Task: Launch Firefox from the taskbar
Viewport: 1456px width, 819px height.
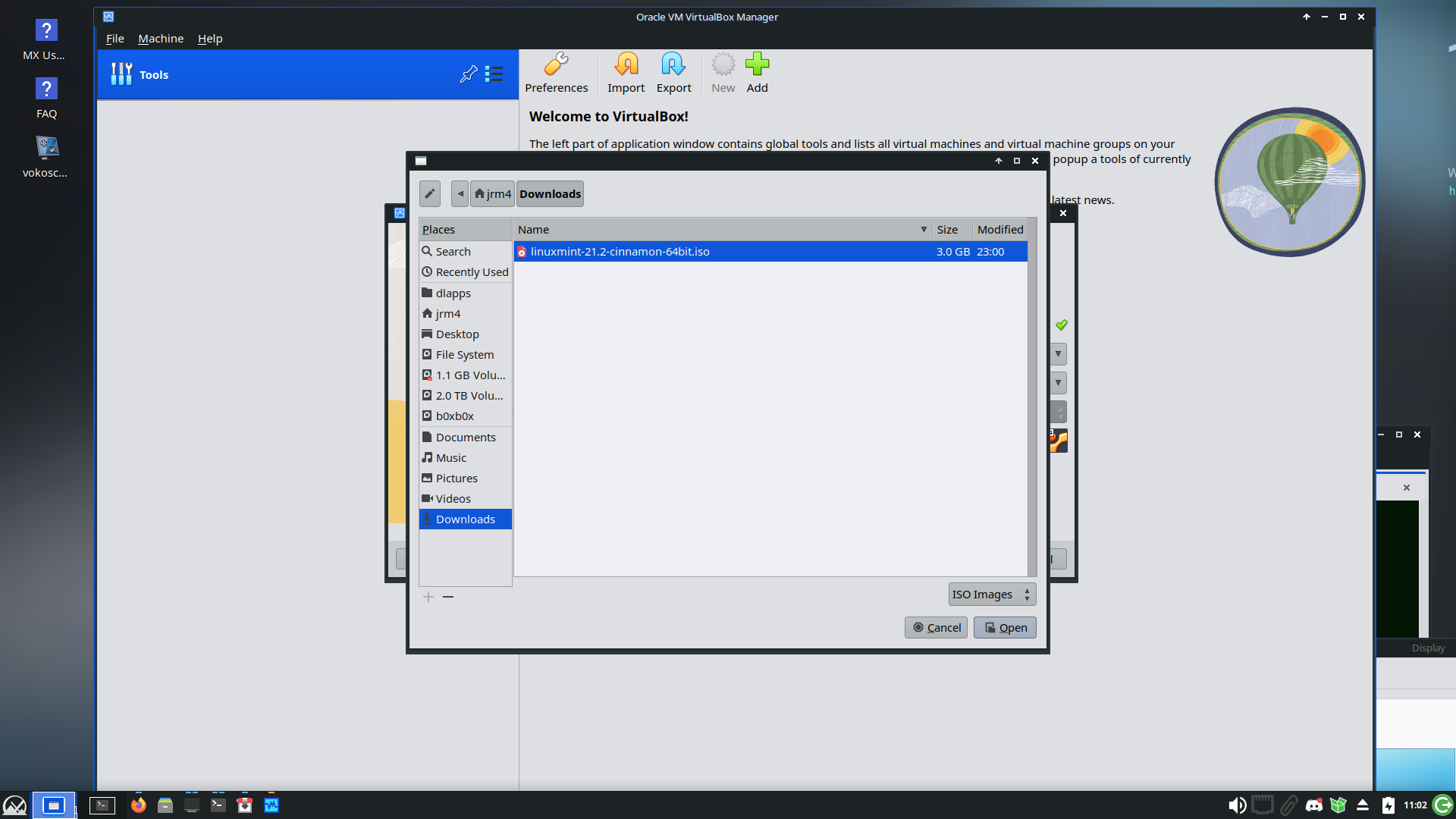Action: pos(138,805)
